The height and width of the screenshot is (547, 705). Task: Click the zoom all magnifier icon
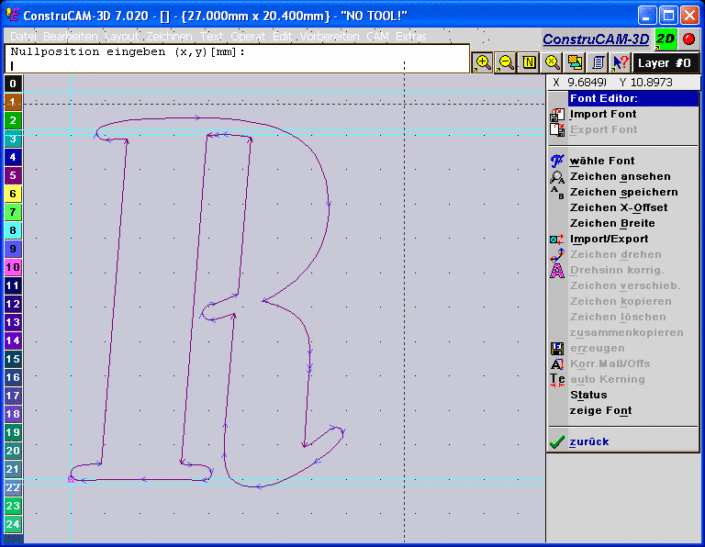pos(552,62)
